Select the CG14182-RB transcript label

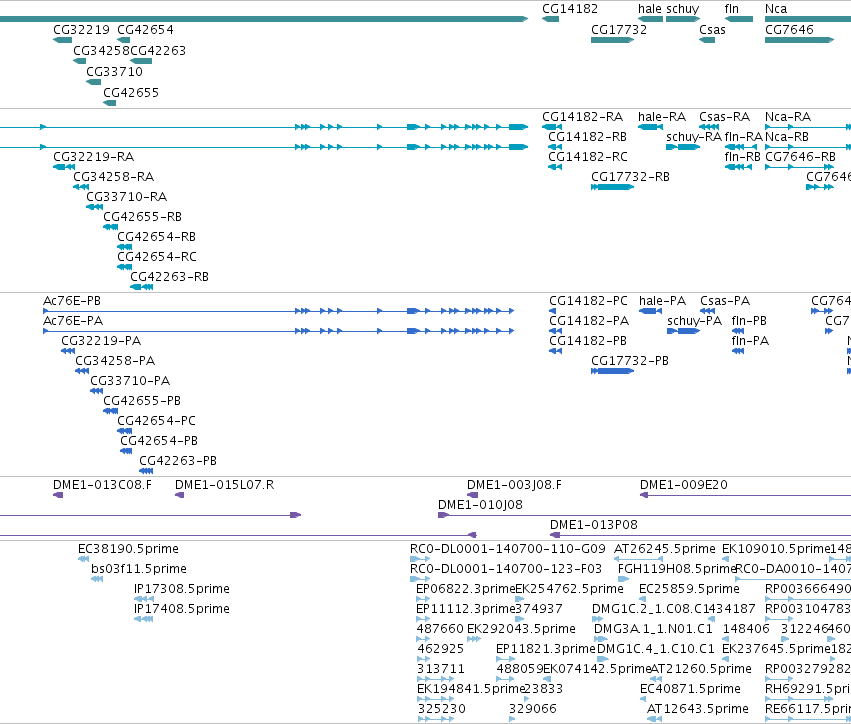coord(587,137)
